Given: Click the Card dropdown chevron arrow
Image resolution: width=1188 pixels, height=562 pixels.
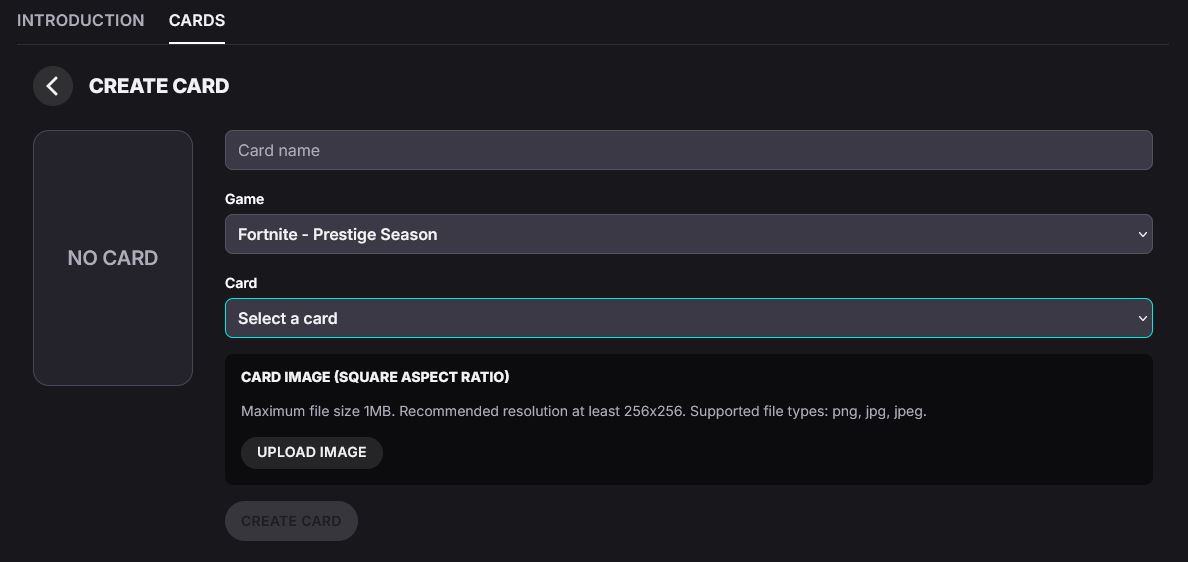Looking at the screenshot, I should 1142,318.
